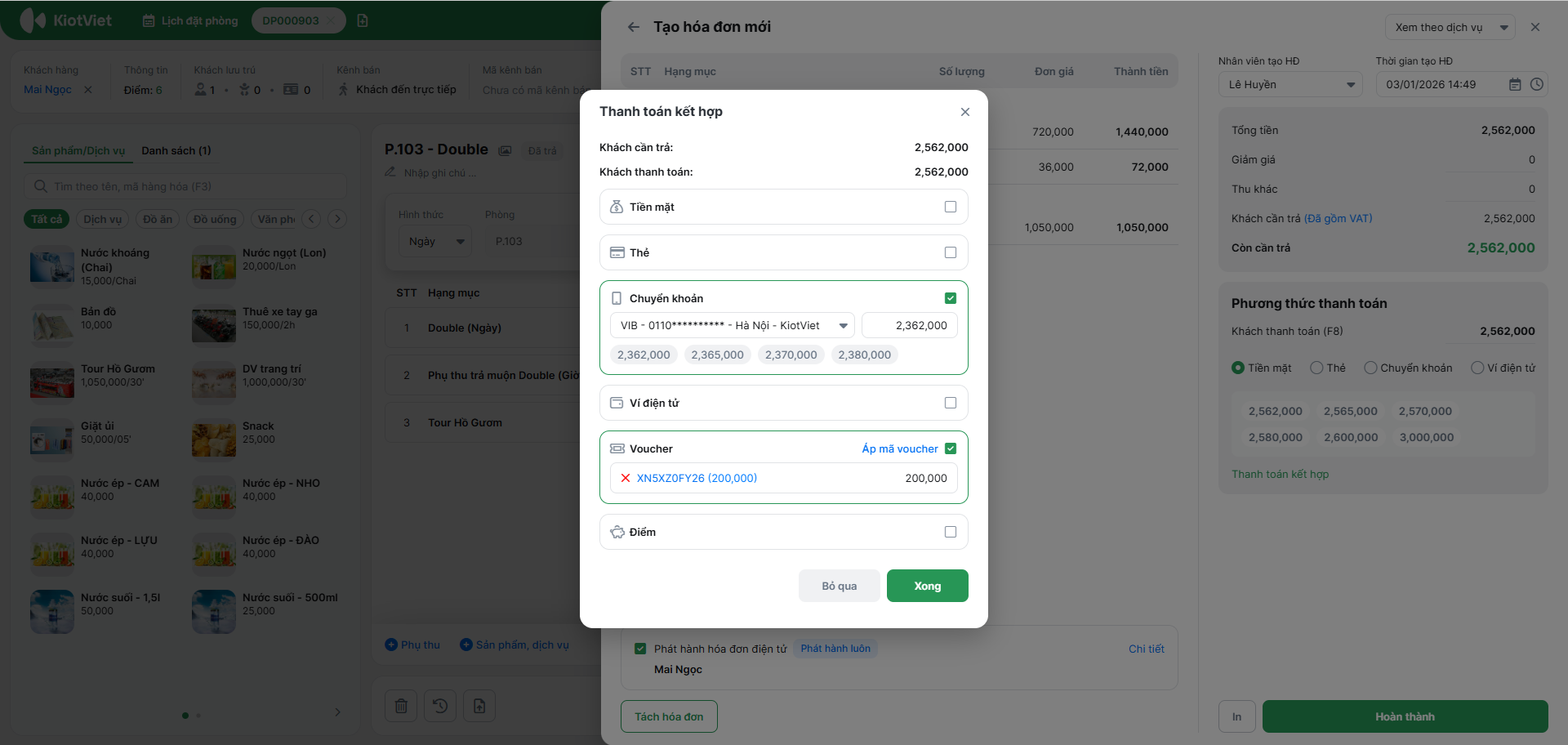This screenshot has width=1568, height=745.
Task: Click the back arrow beside Tạo hóa đơn mới
Action: [633, 27]
